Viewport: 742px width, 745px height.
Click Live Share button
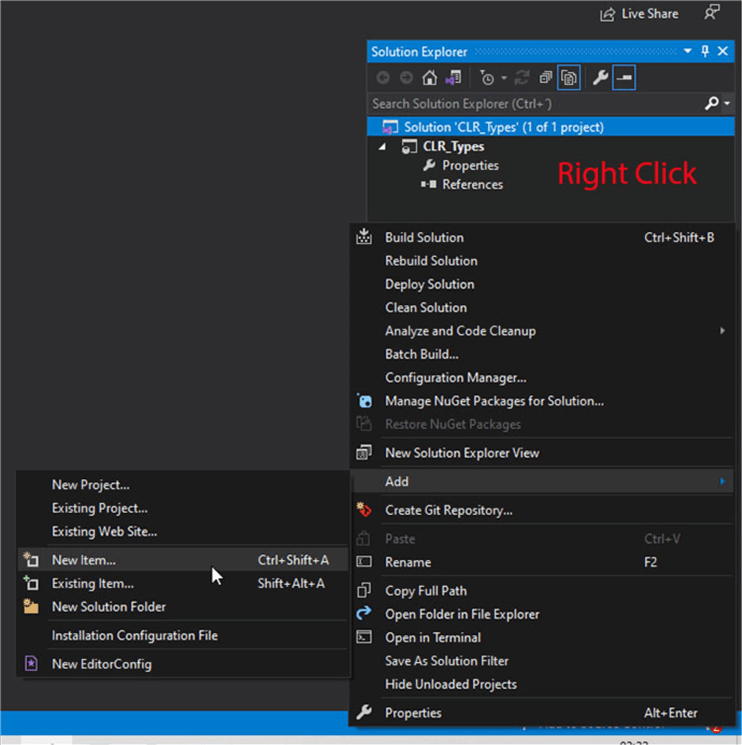(639, 14)
